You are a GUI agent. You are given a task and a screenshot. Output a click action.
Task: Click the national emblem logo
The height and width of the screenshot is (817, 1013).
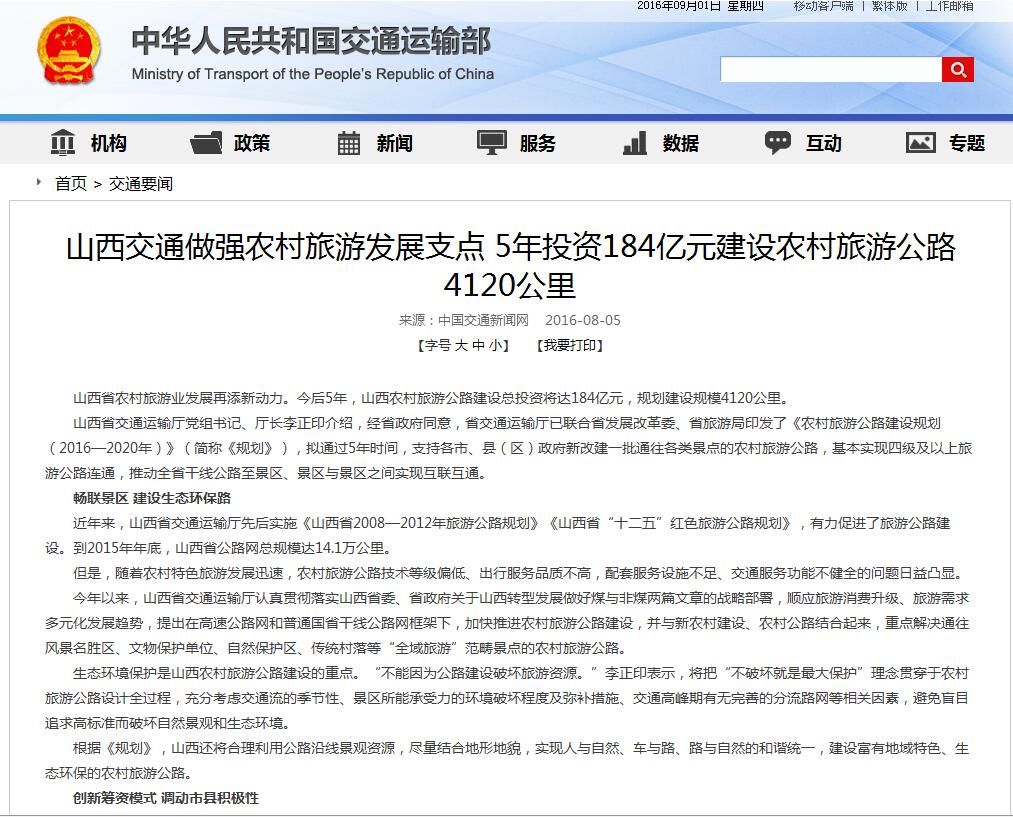[69, 51]
